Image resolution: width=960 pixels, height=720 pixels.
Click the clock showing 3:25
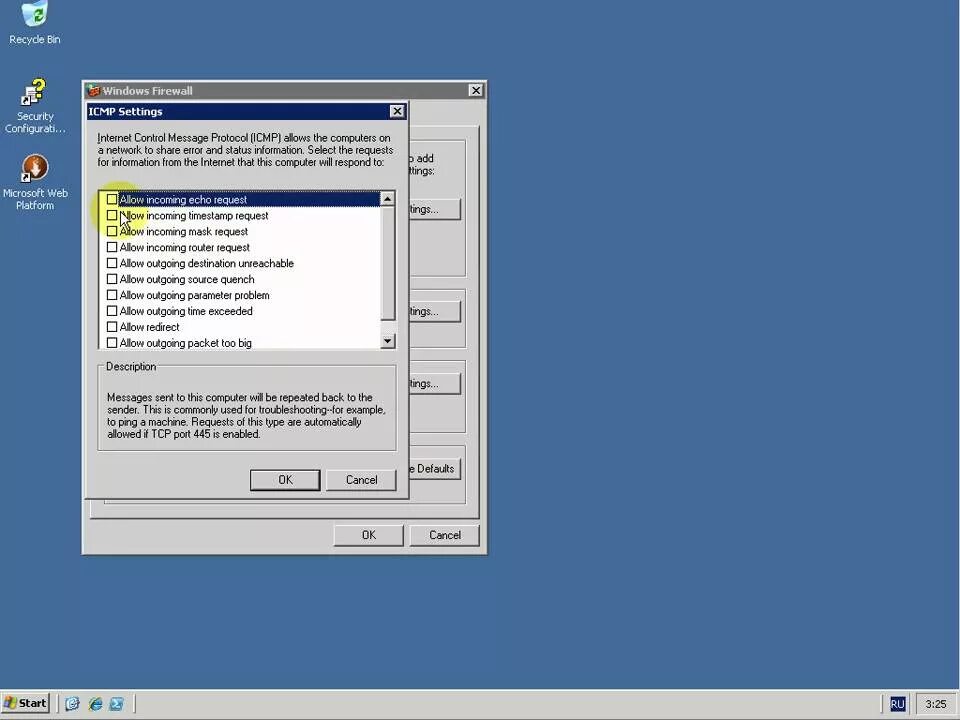point(936,704)
